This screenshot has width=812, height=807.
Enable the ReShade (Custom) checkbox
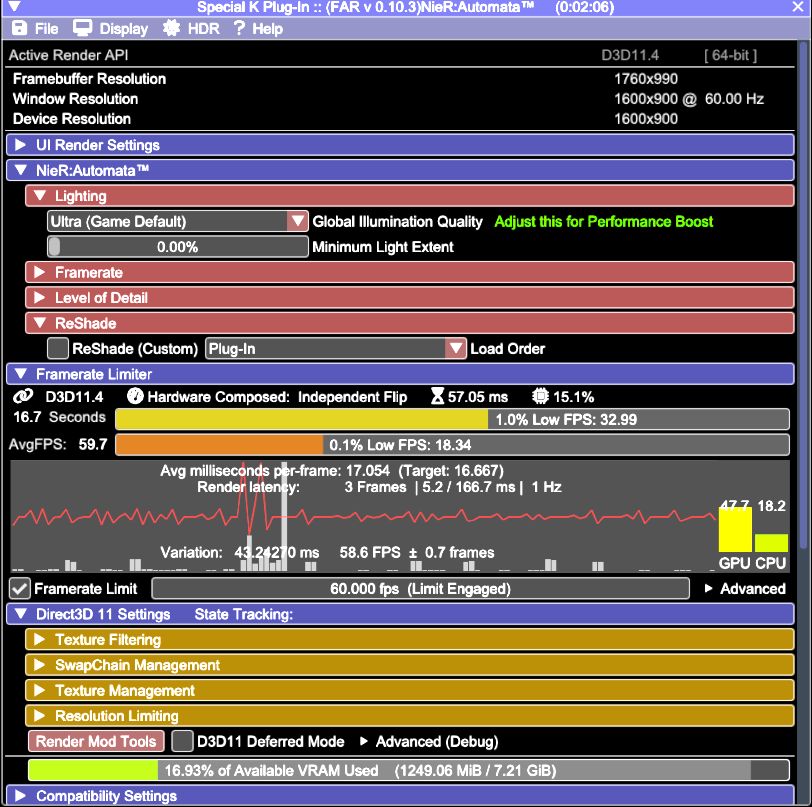(x=57, y=349)
